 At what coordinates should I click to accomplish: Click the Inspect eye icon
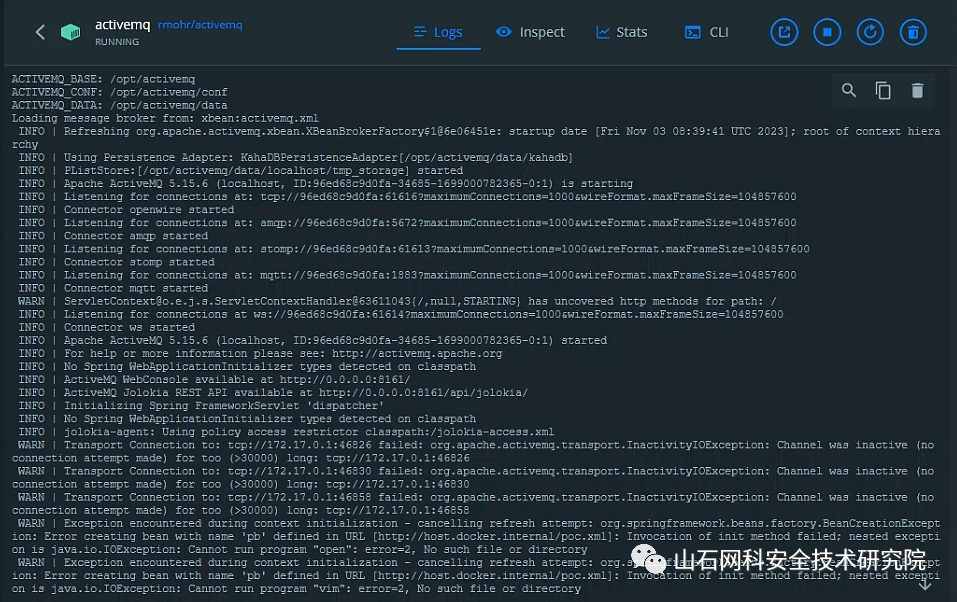tap(504, 32)
